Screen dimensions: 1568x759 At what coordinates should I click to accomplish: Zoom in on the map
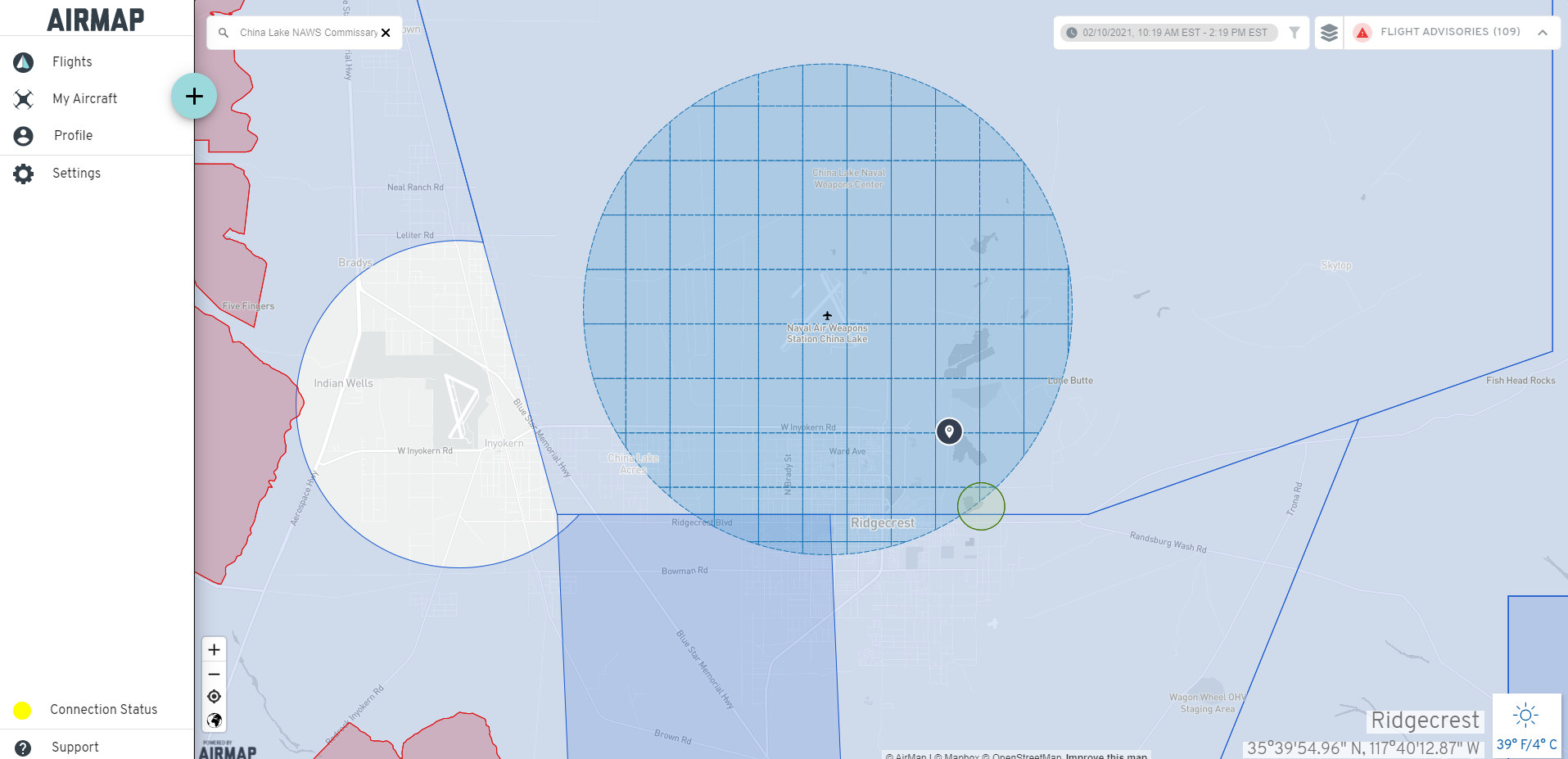pyautogui.click(x=214, y=649)
